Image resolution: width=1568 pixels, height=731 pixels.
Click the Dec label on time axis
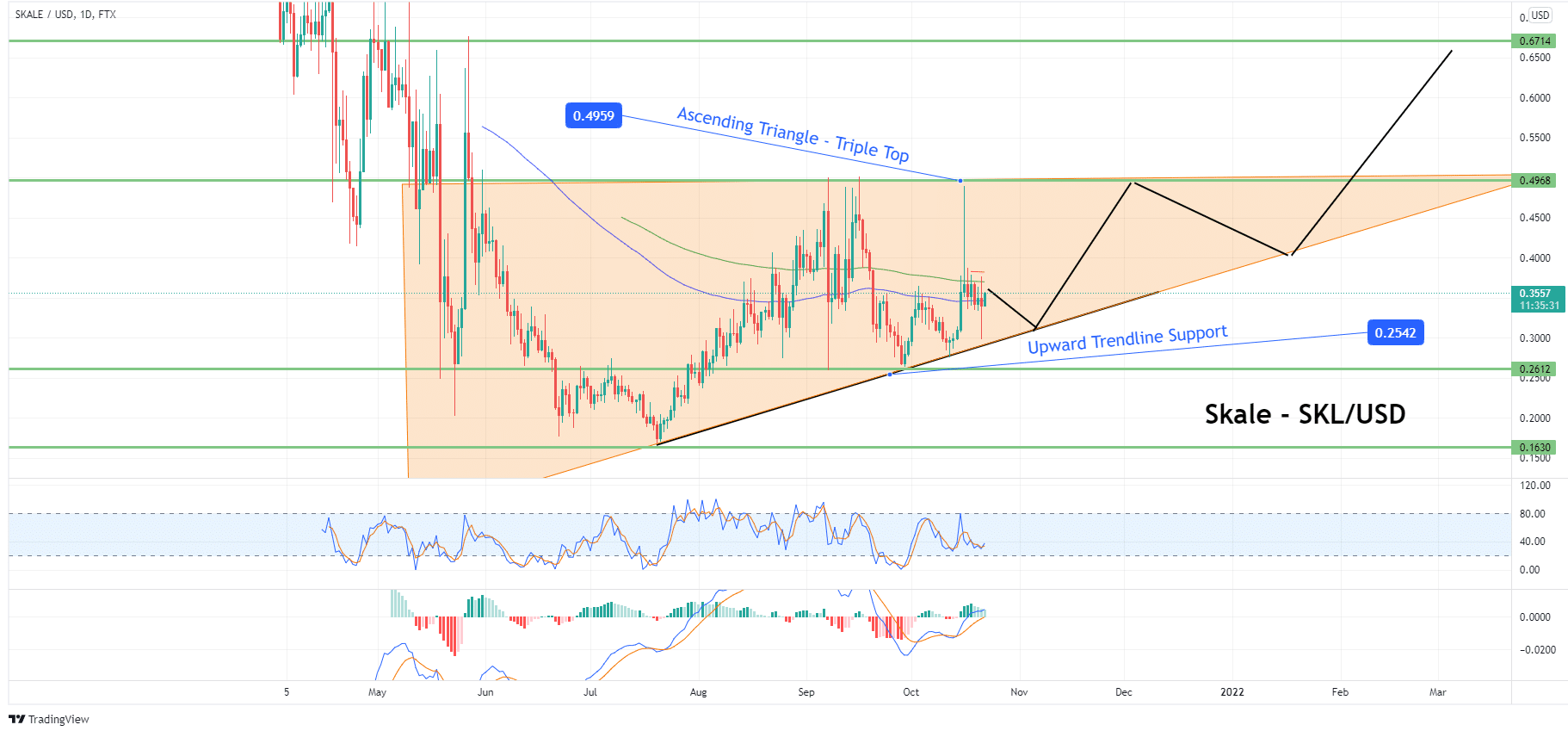pos(1123,692)
